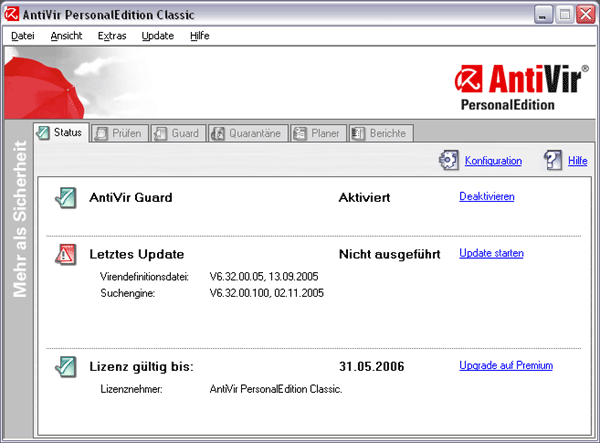600x443 pixels.
Task: Switch to the Planer tab
Action: (318, 134)
